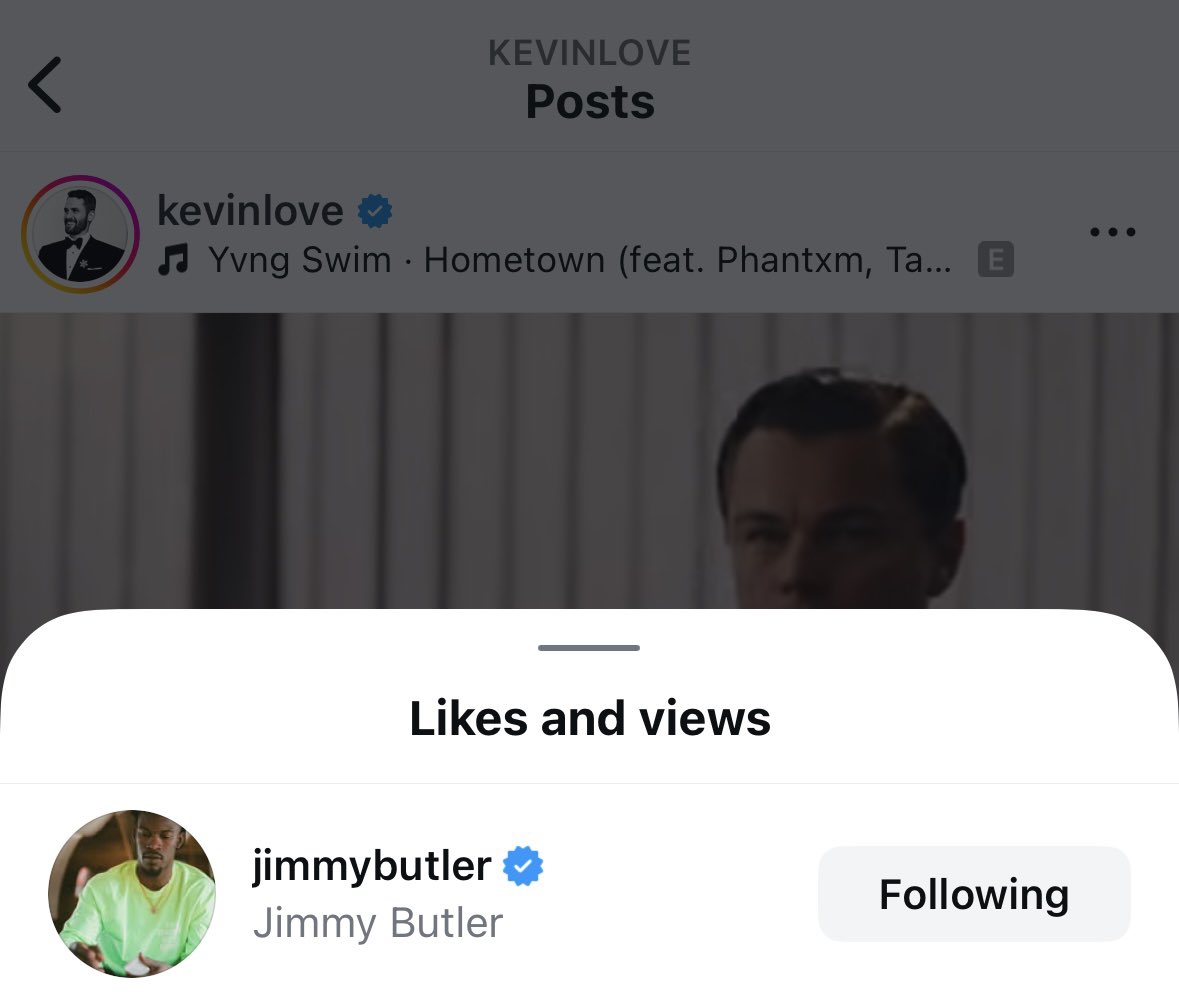Tap the music note audio icon
The height and width of the screenshot is (1008, 1179).
pyautogui.click(x=174, y=261)
